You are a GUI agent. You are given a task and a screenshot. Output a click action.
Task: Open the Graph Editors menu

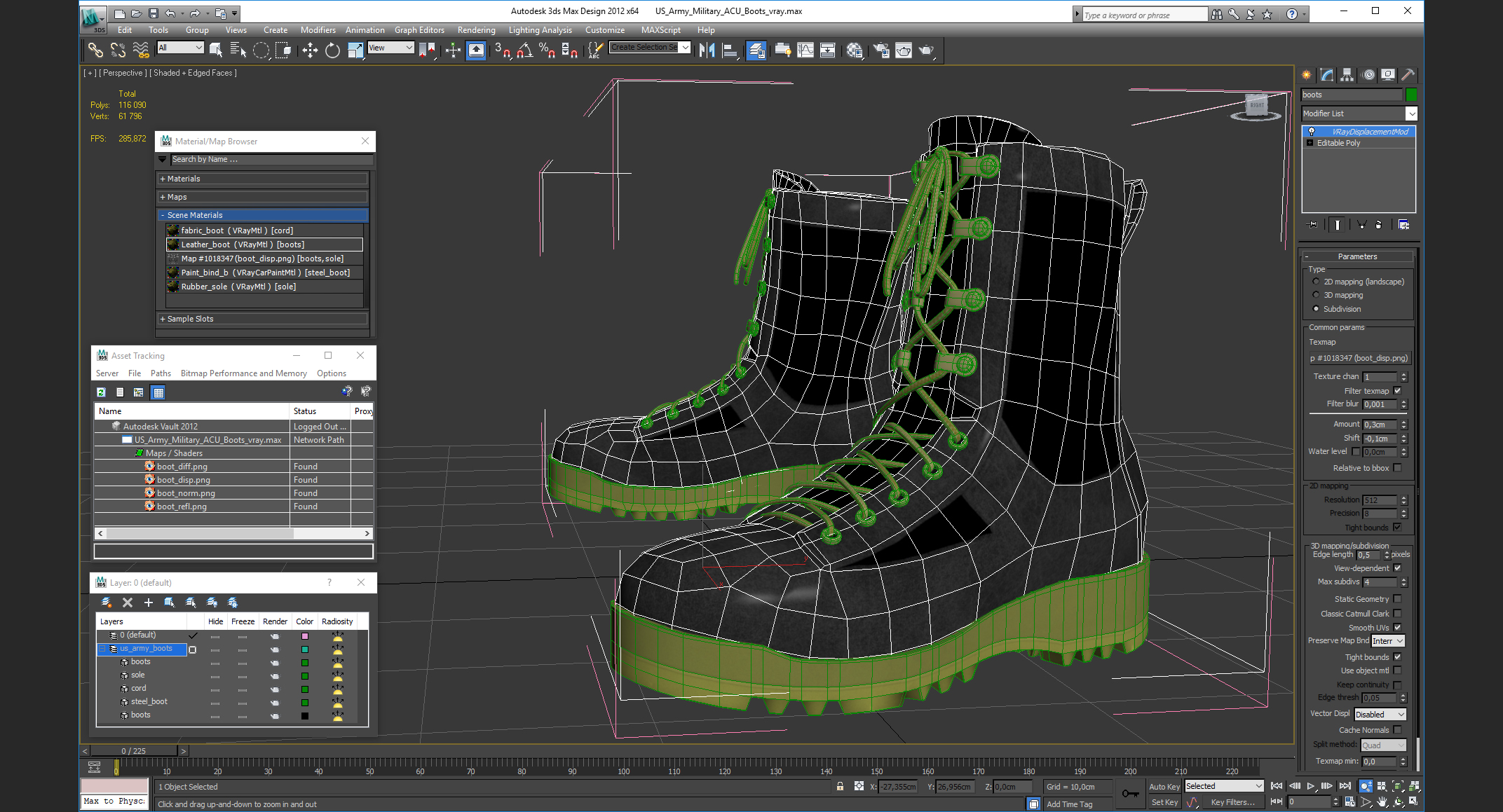(419, 30)
